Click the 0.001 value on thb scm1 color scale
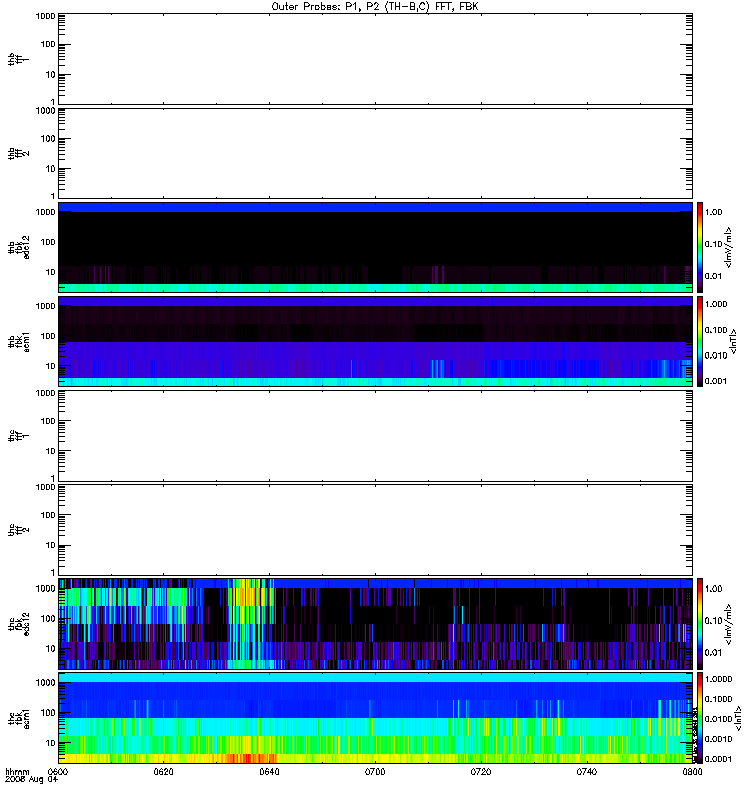 (716, 381)
